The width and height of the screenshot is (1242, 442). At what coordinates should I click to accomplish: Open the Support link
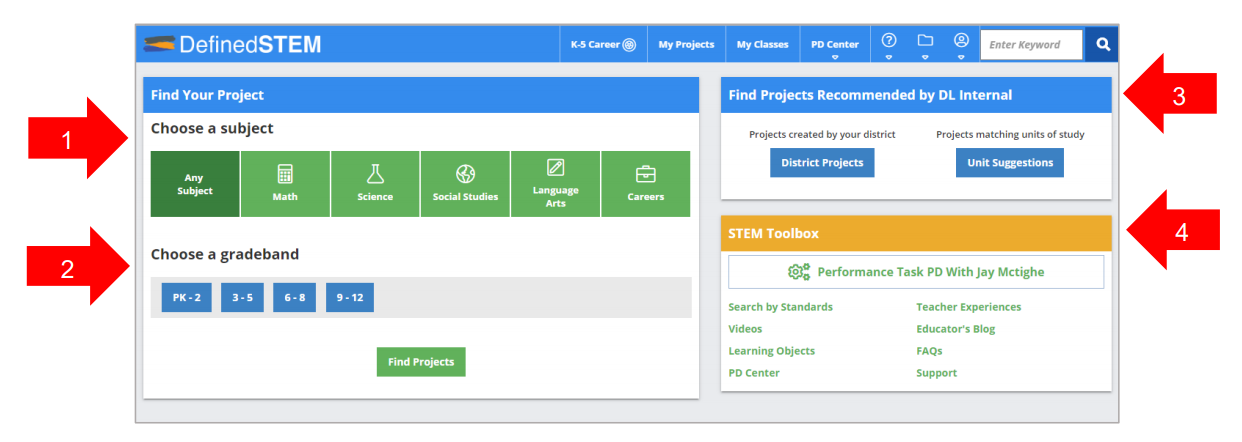coord(937,373)
